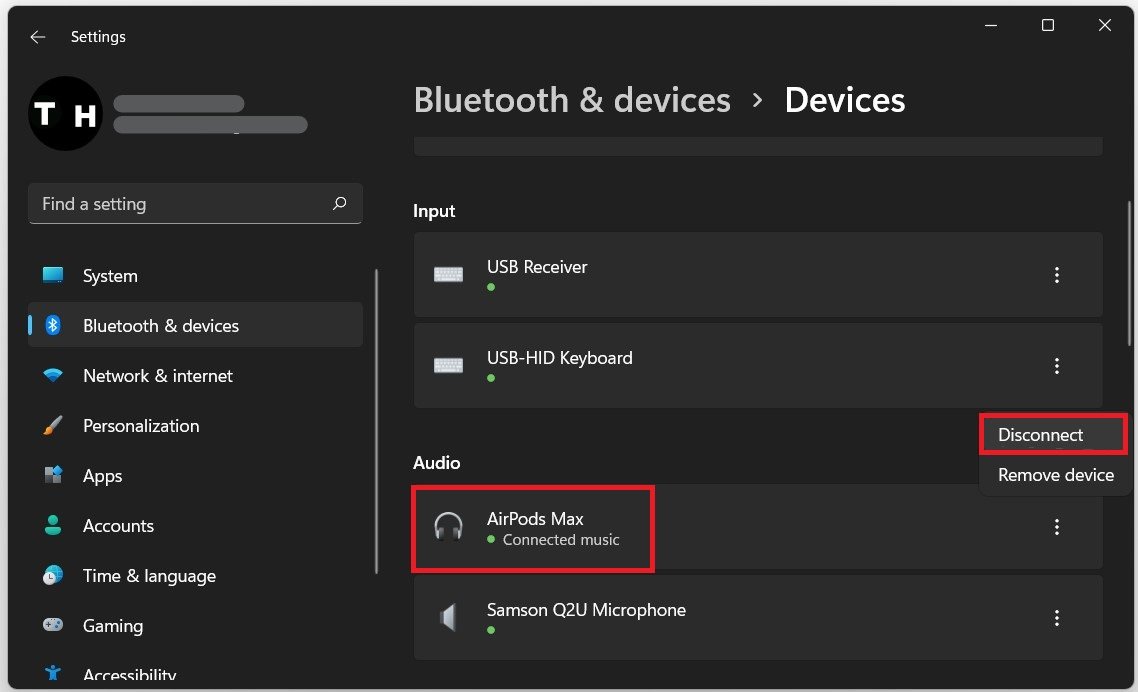Select Disconnect from the context menu

click(1041, 435)
